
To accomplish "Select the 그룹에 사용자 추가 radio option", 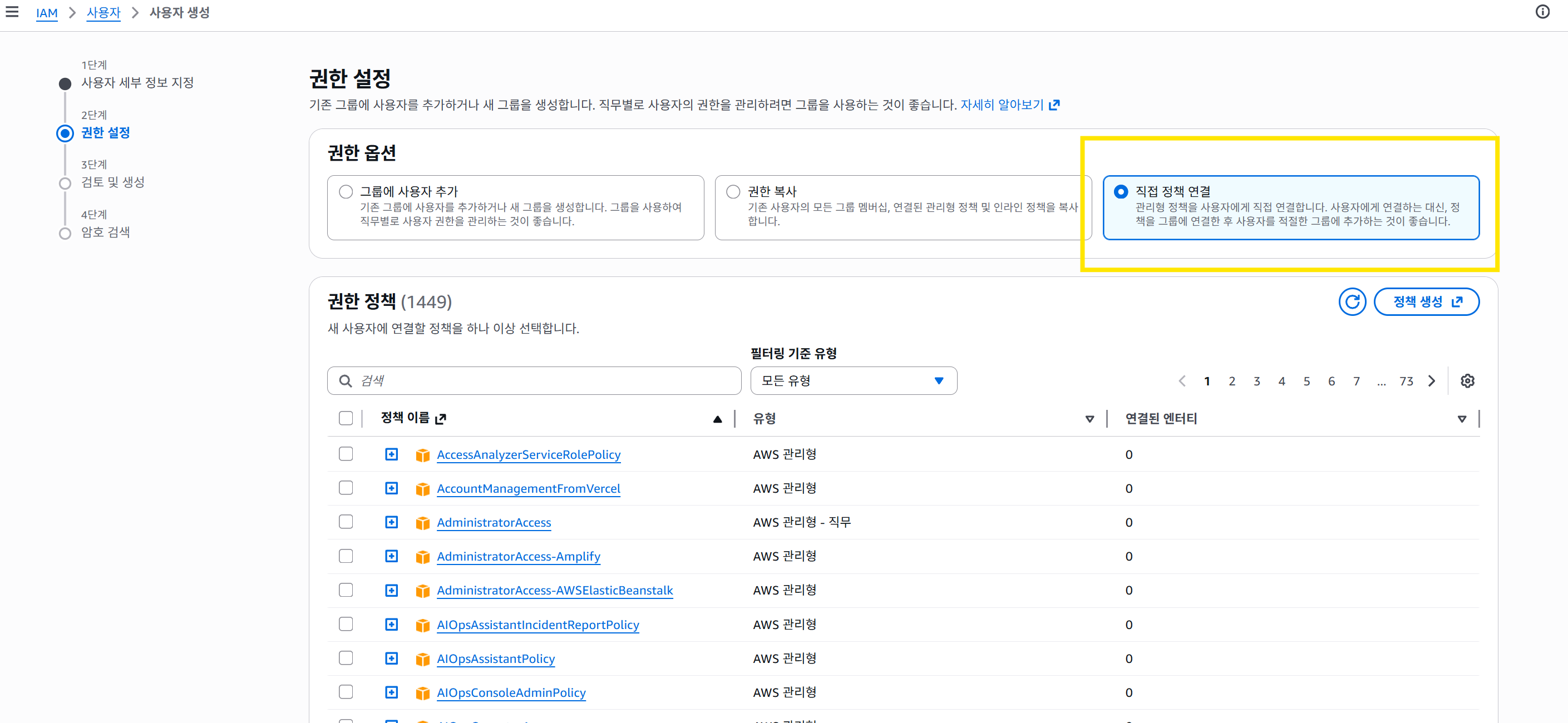I will pos(346,192).
